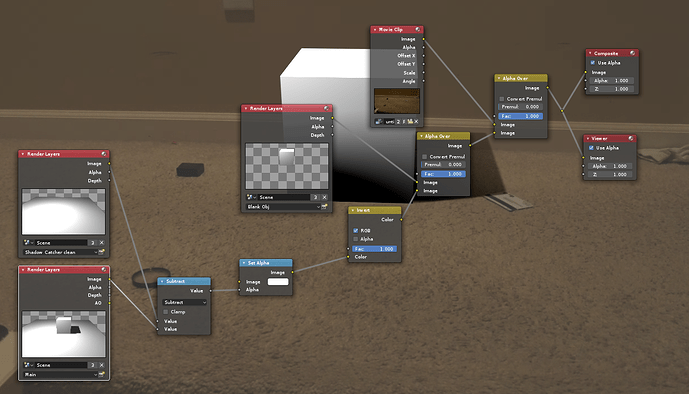689x394 pixels.
Task: Toggle preview icon on Viewer node header
Action: [631, 138]
